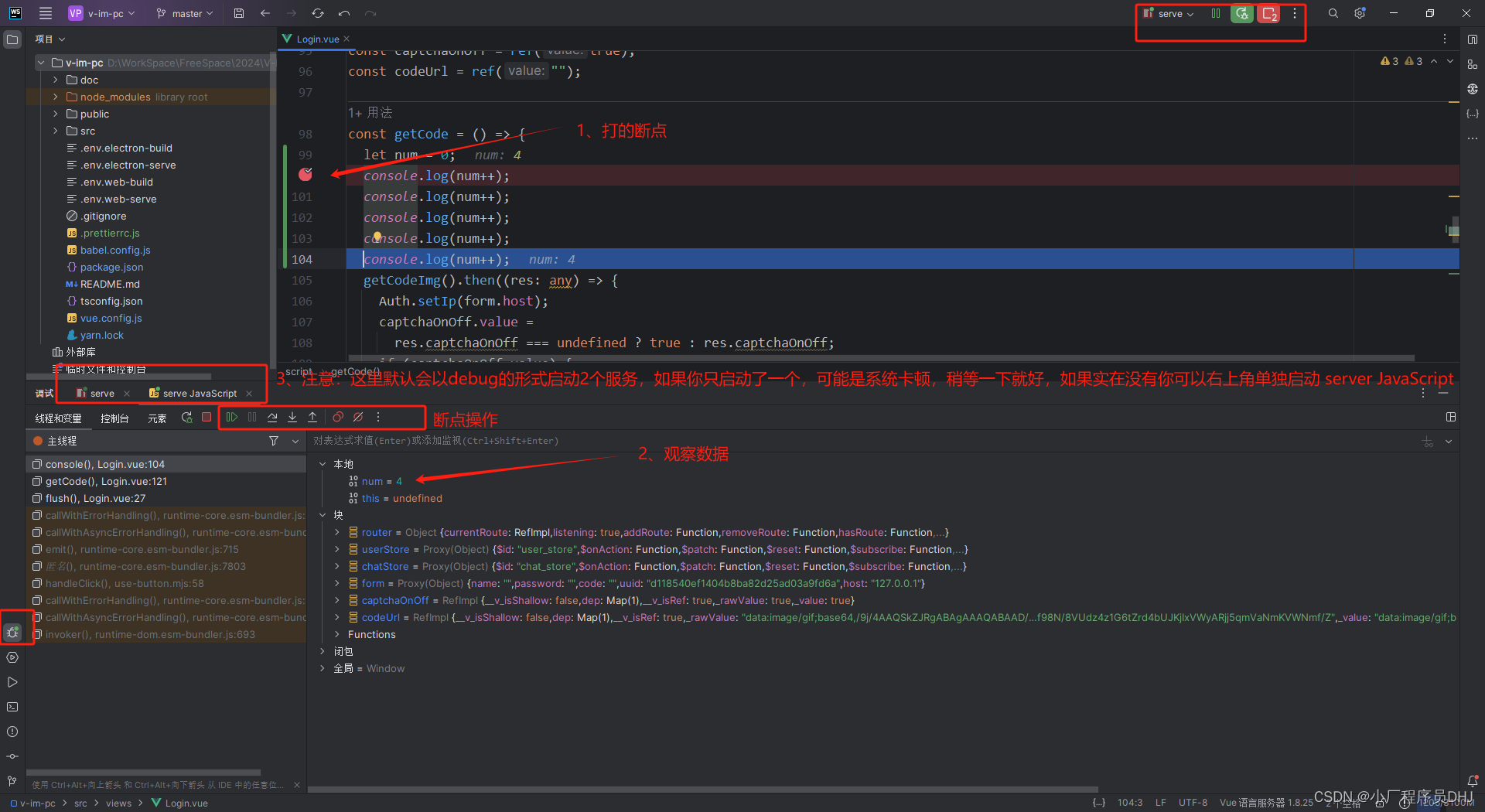The height and width of the screenshot is (812, 1485).
Task: Toggle mute breakpoints in debugger toolbar
Action: pyautogui.click(x=358, y=417)
